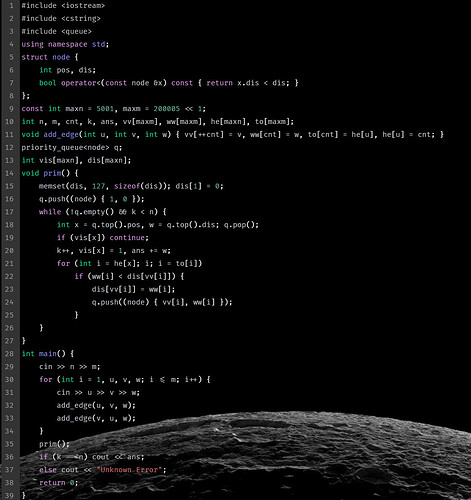The width and height of the screenshot is (471, 500).
Task: Click 'priority_queue<node> q;' declaration
Action: click(x=72, y=148)
